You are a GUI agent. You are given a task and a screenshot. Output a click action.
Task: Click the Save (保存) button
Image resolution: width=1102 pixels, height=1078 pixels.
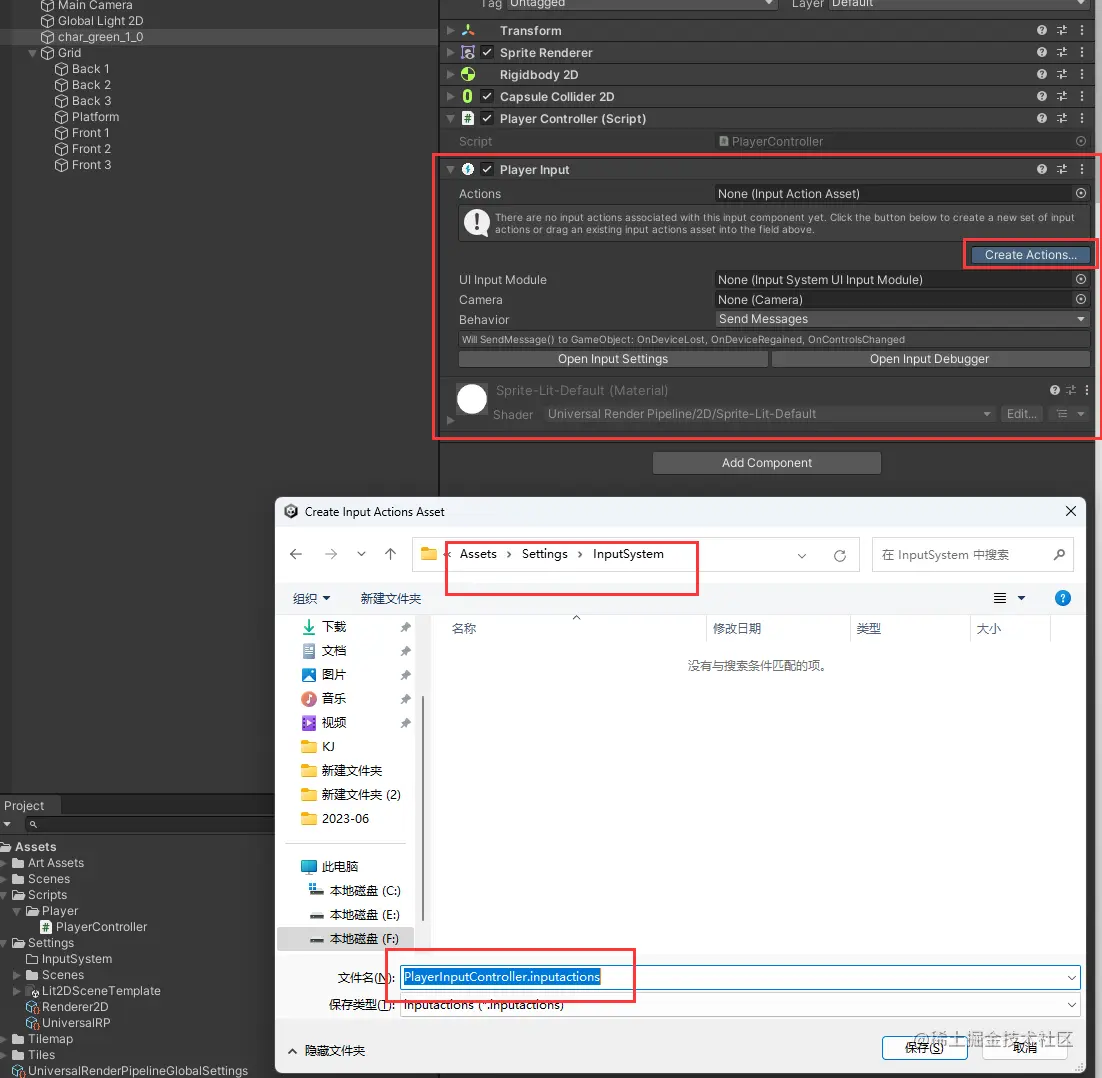[x=924, y=1048]
